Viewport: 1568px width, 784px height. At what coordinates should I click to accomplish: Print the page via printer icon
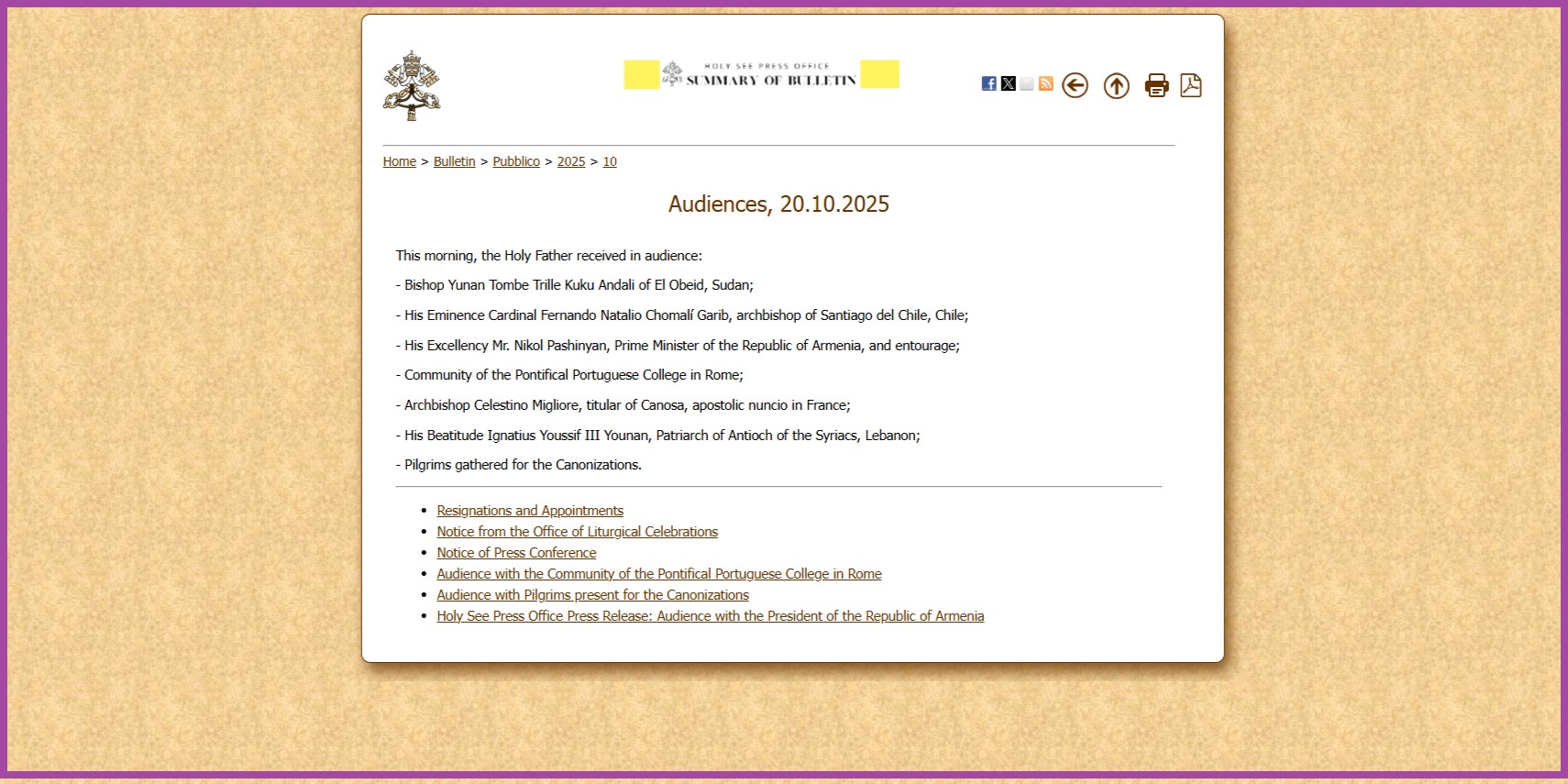(1157, 85)
